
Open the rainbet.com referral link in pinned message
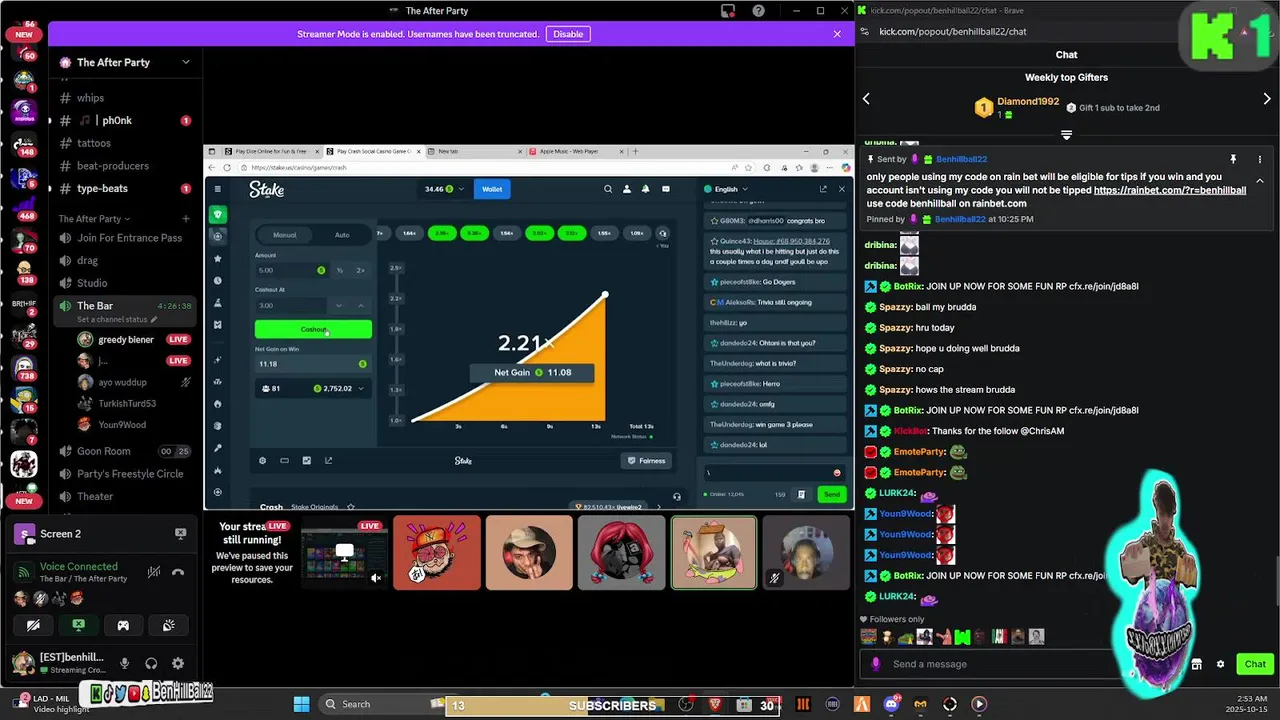coord(1169,190)
